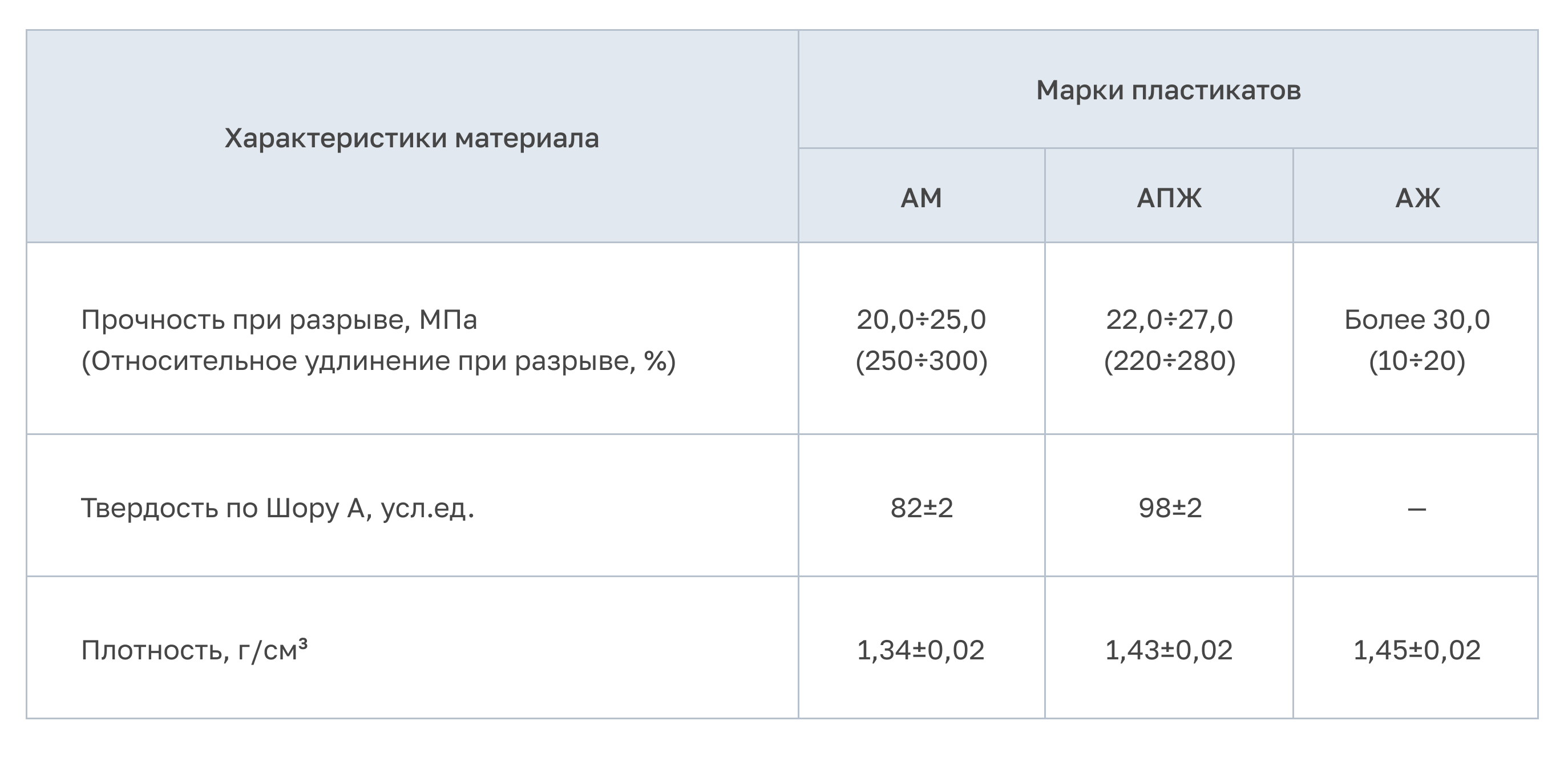The height and width of the screenshot is (757, 1568).
Task: Select 'Твердость по Шору А, усл.ед.' label
Action: click(277, 508)
